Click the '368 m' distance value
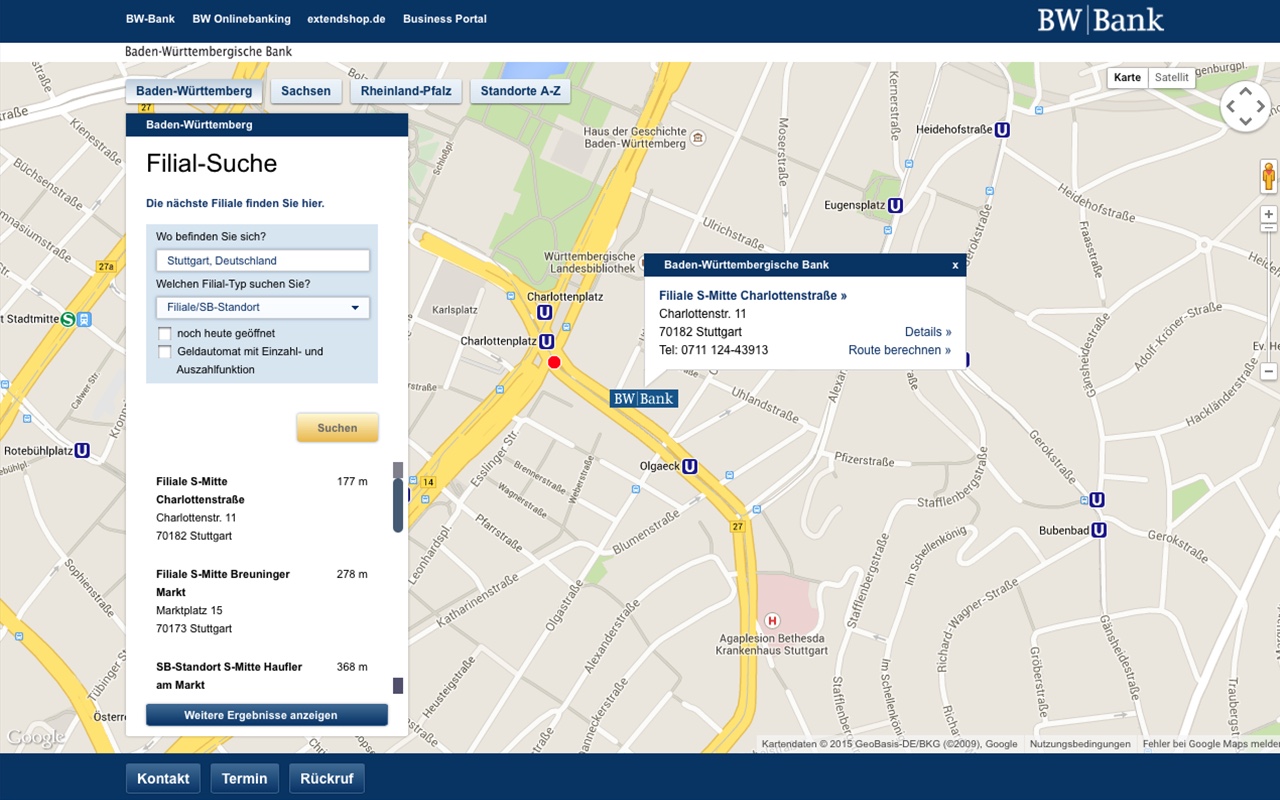Image resolution: width=1280 pixels, height=800 pixels. click(352, 666)
